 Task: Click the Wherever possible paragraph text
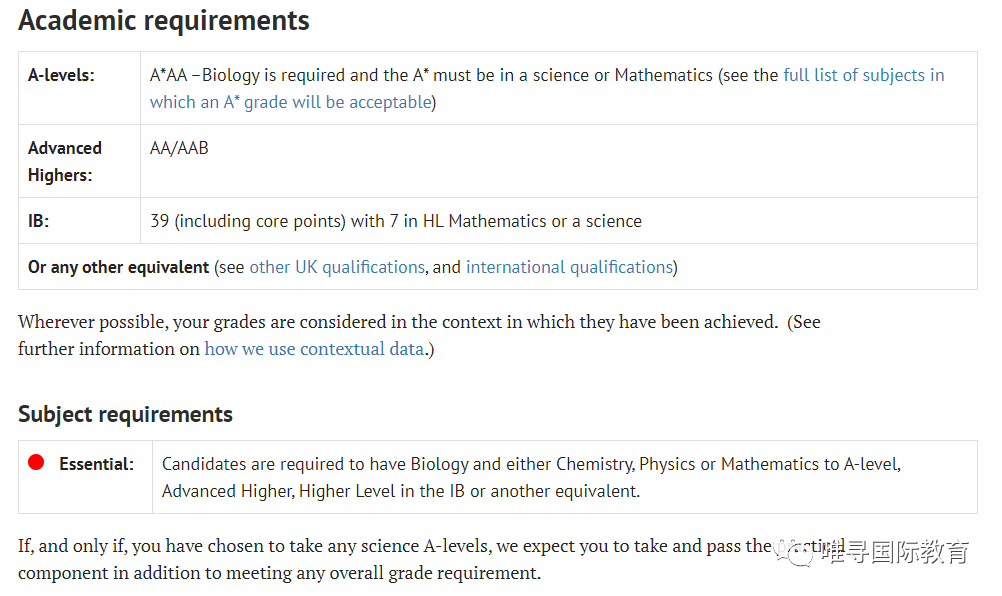point(419,335)
